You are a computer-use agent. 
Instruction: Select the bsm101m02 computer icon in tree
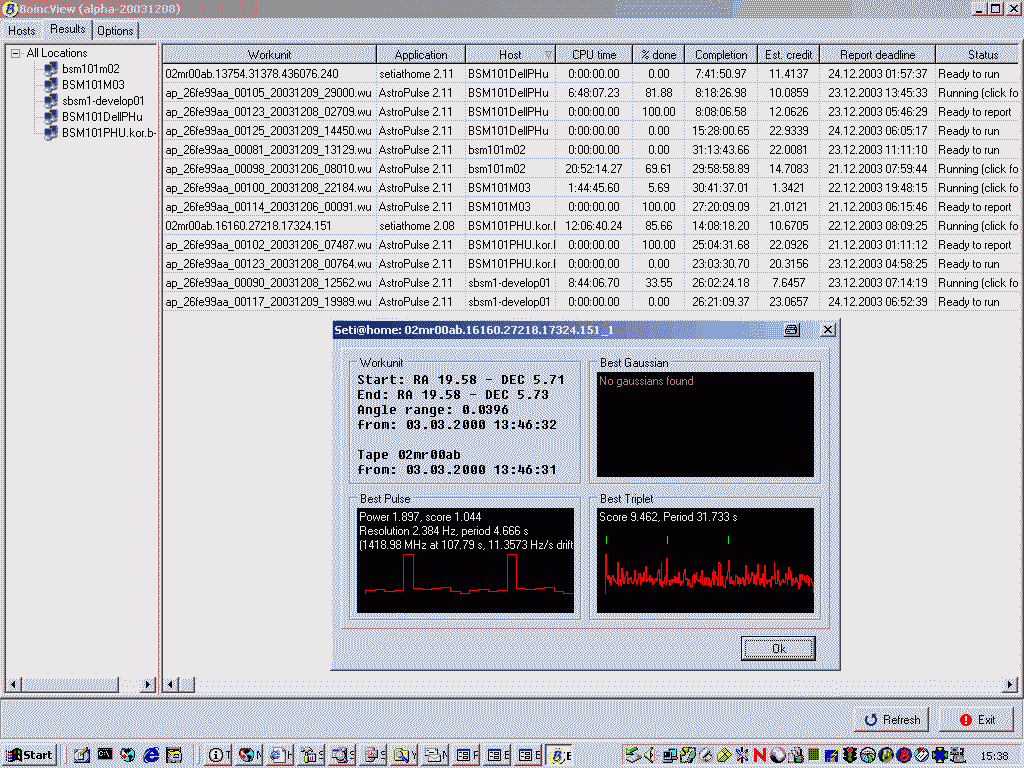tap(50, 69)
